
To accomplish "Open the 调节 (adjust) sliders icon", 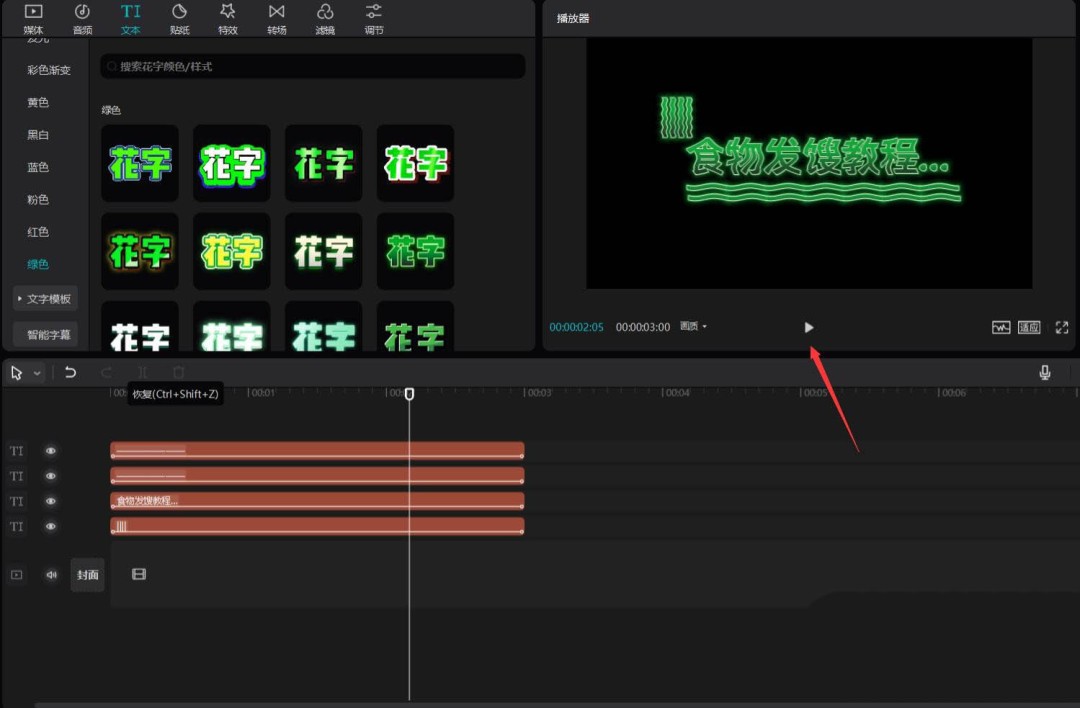I will tap(373, 12).
